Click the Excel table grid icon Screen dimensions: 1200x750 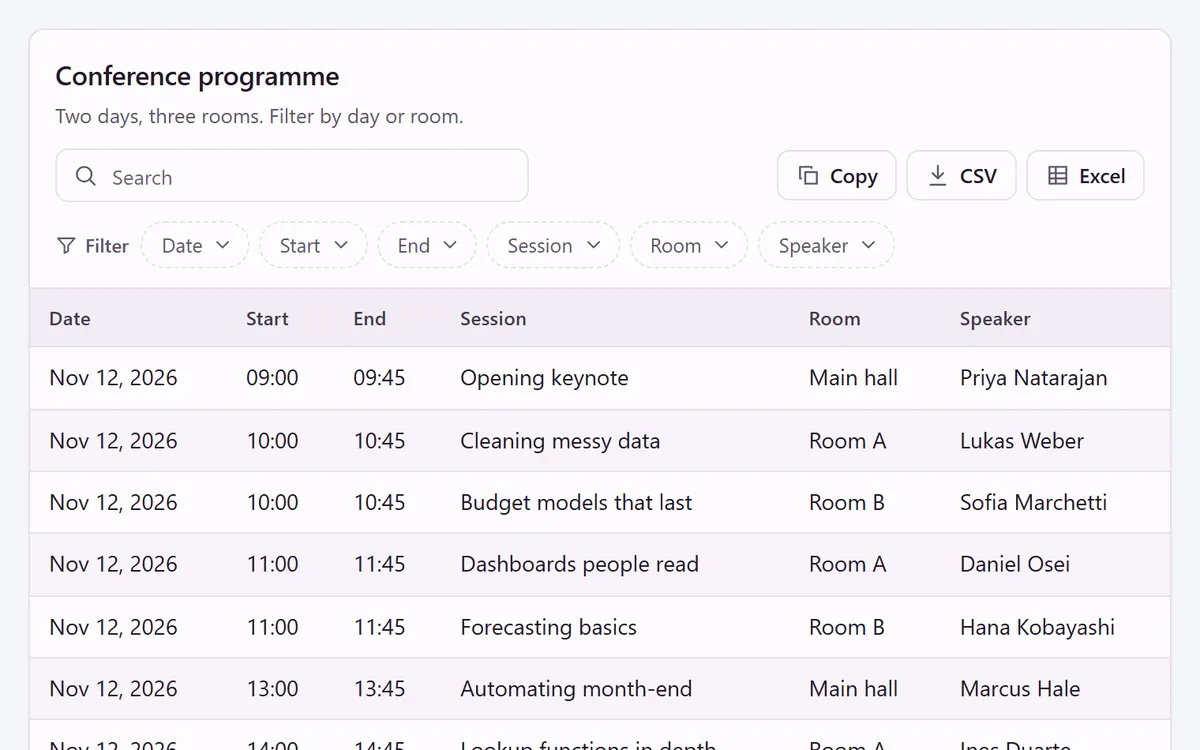tap(1057, 176)
